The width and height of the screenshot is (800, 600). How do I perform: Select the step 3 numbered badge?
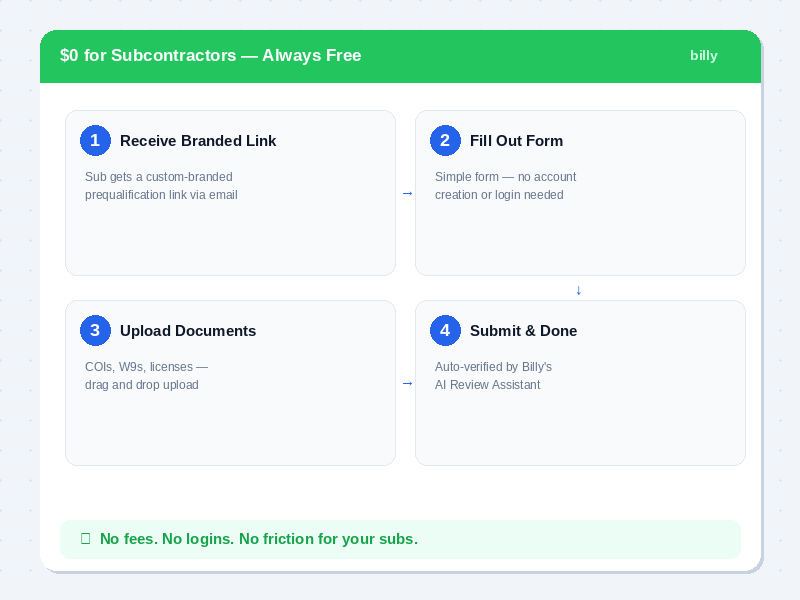coord(95,330)
